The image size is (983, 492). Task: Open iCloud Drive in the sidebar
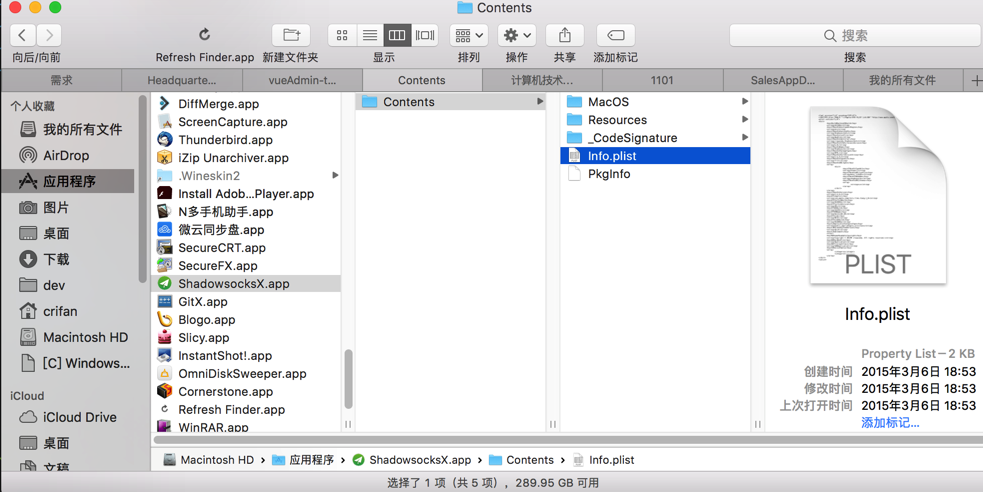[x=70, y=417]
